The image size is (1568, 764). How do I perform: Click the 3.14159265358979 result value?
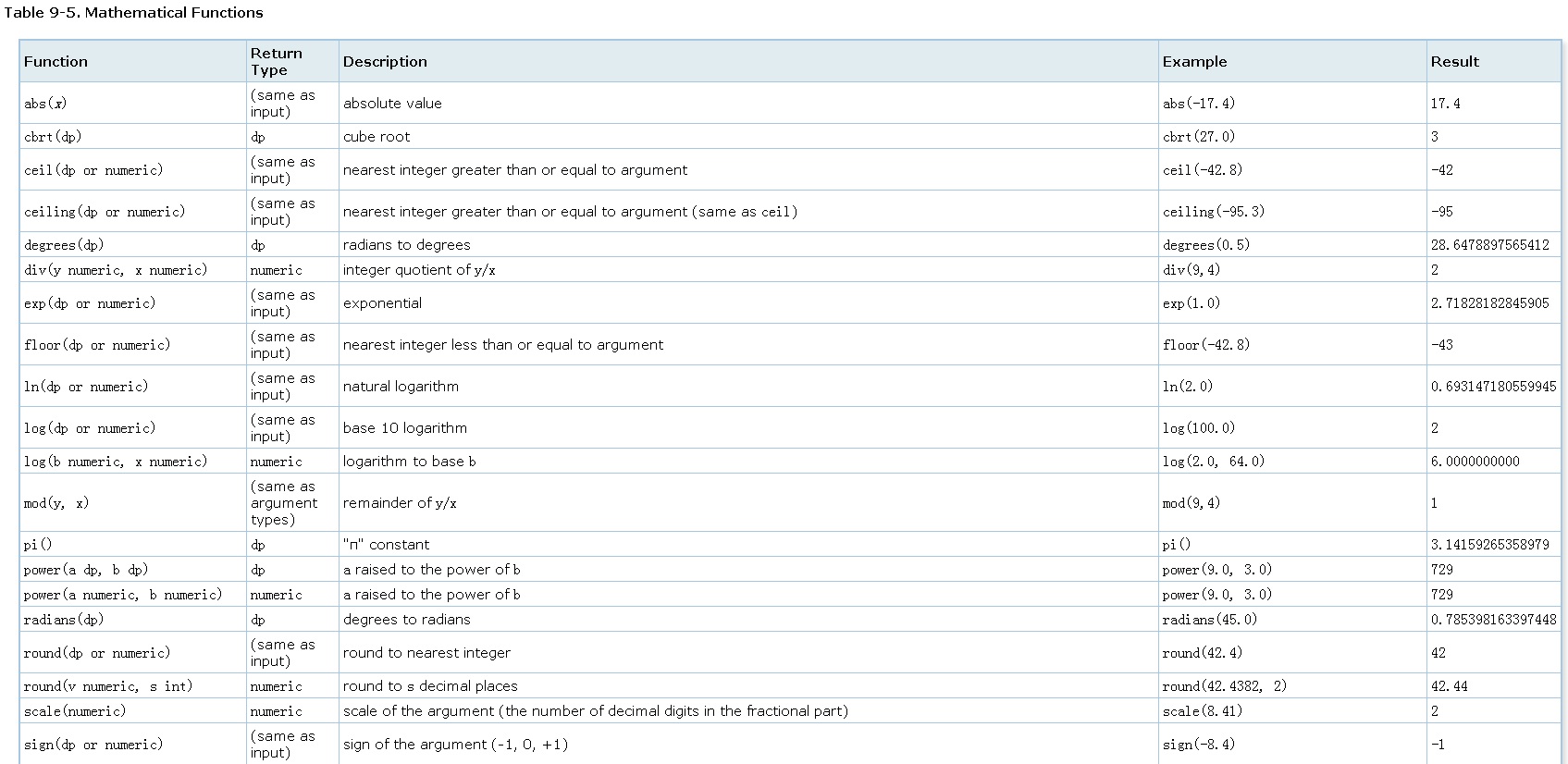1489,545
